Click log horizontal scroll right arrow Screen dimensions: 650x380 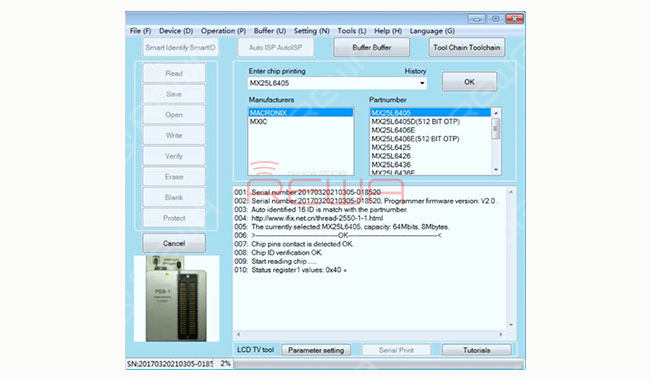501,334
